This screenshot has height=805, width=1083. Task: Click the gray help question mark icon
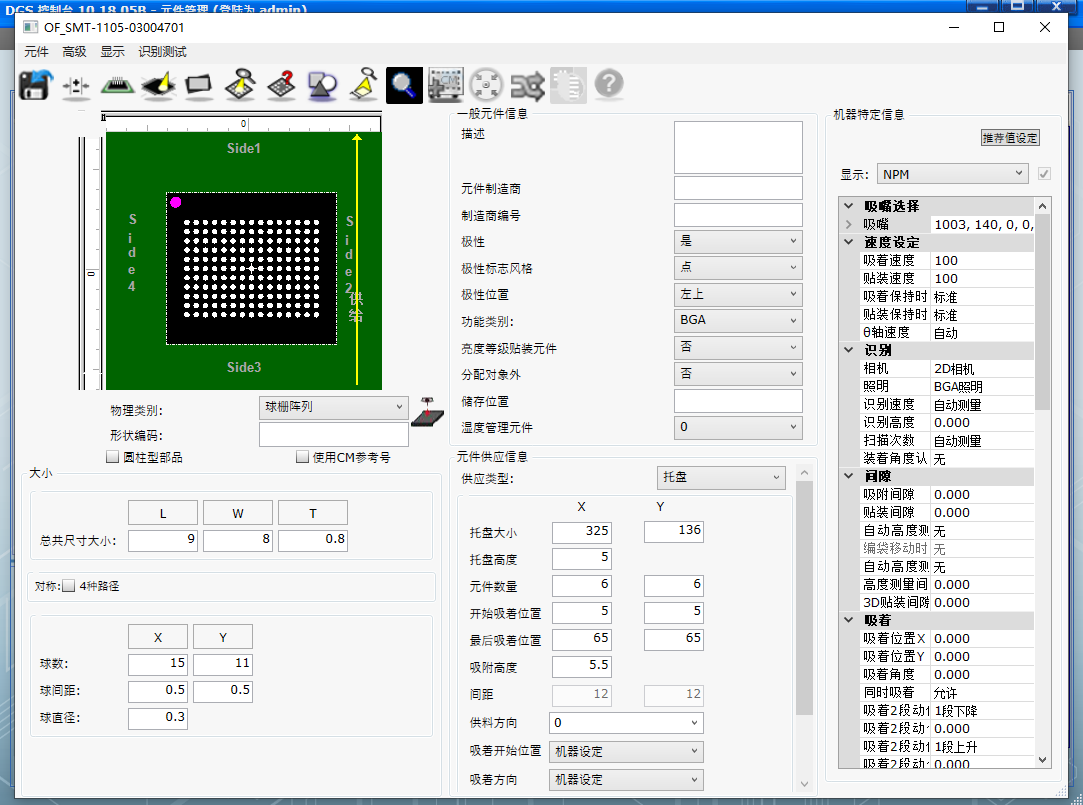pos(609,85)
